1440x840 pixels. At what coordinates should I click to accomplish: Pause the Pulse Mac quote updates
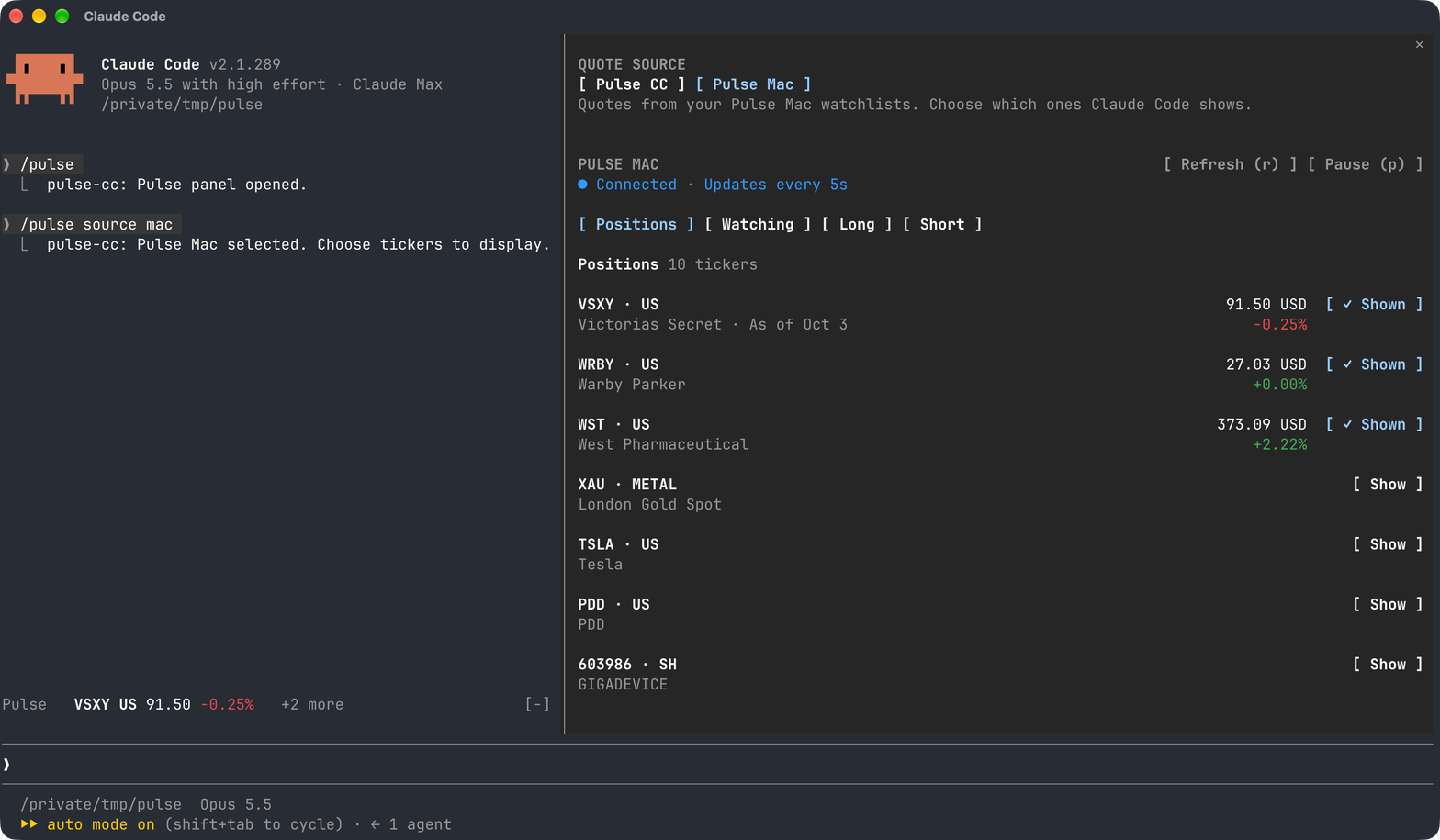coord(1365,164)
